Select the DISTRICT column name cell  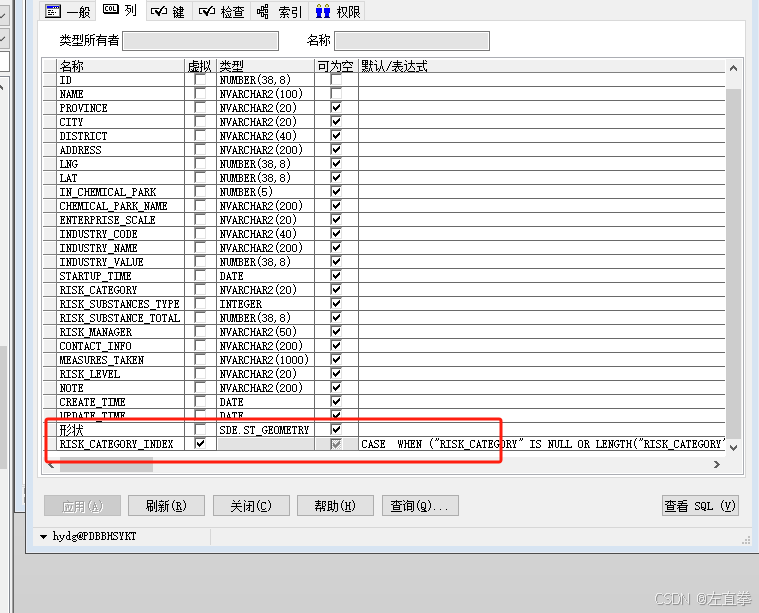(x=121, y=136)
